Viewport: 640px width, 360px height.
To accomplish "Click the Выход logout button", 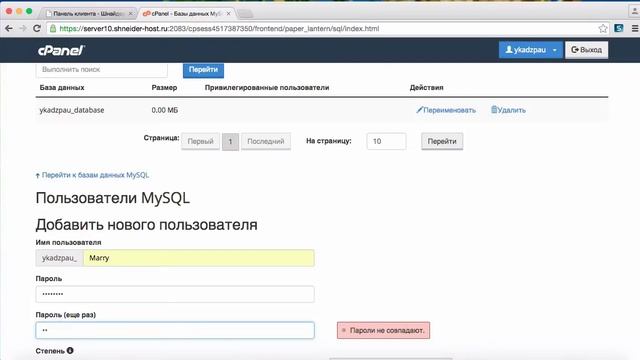I will 587,50.
